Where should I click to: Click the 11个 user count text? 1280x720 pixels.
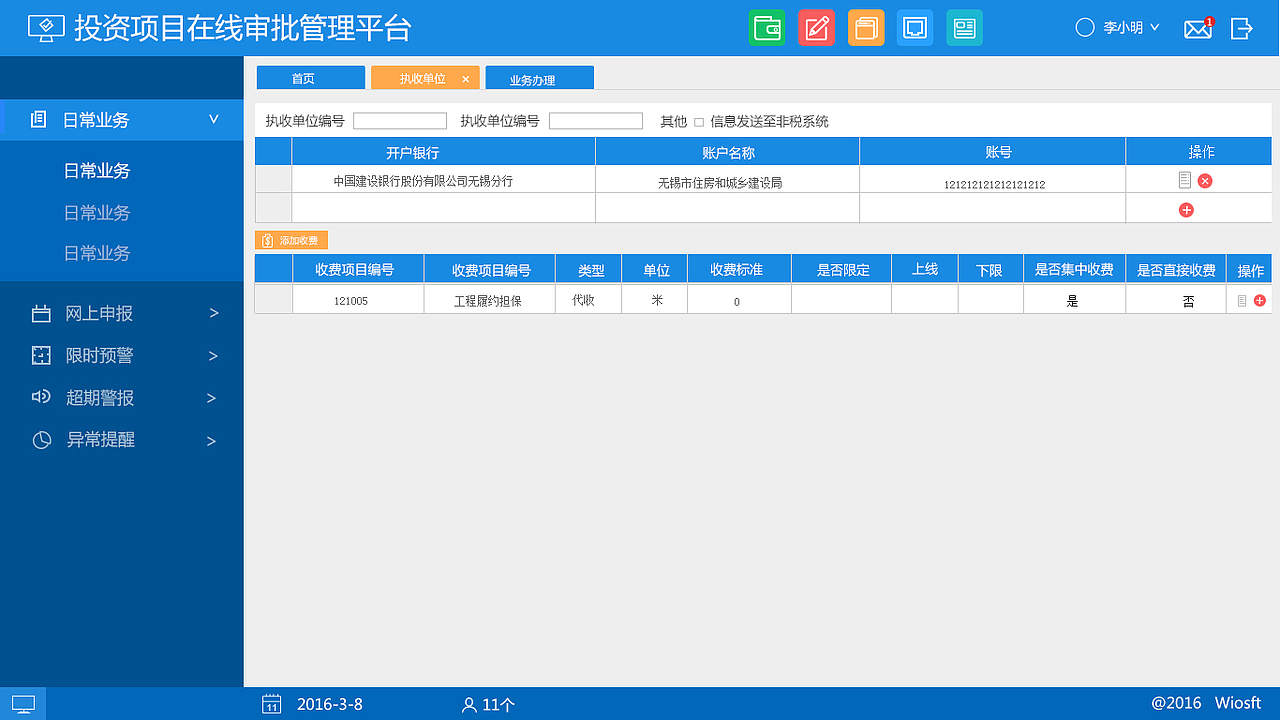click(499, 705)
